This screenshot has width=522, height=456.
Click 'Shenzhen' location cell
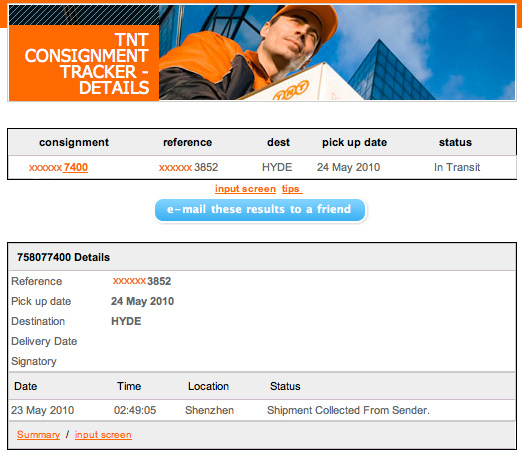pos(209,410)
